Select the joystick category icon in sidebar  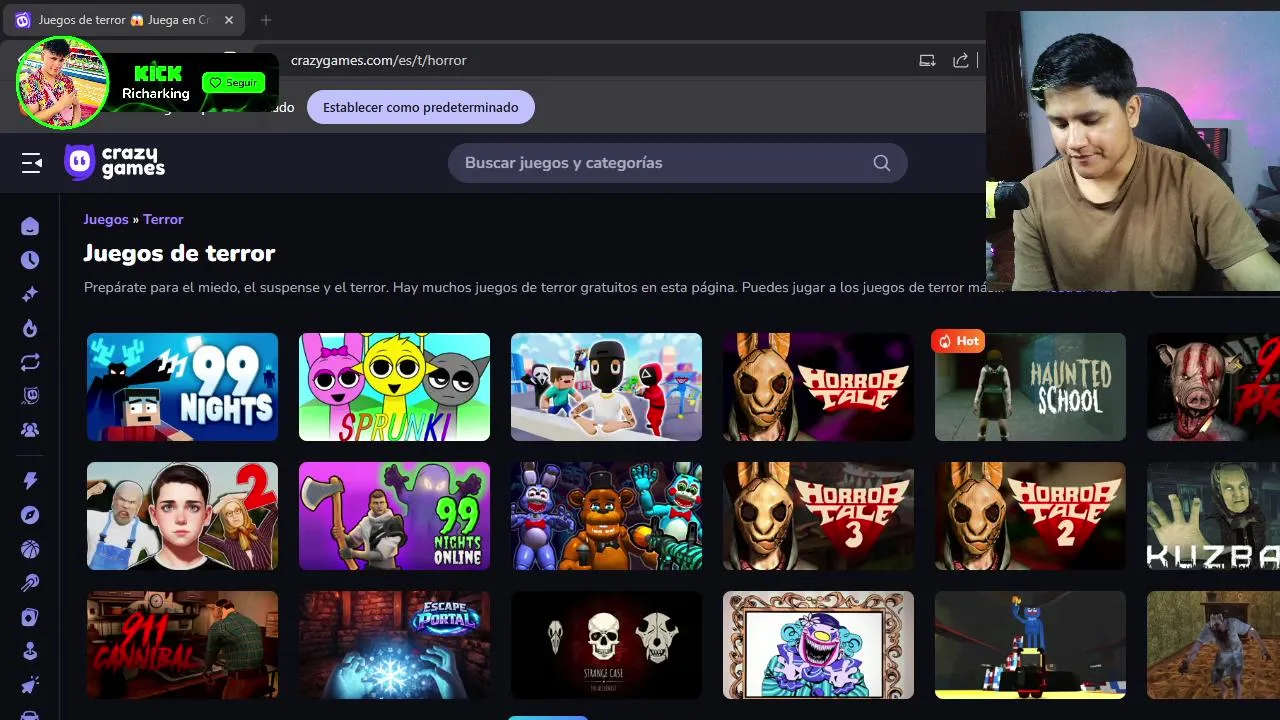click(x=30, y=651)
